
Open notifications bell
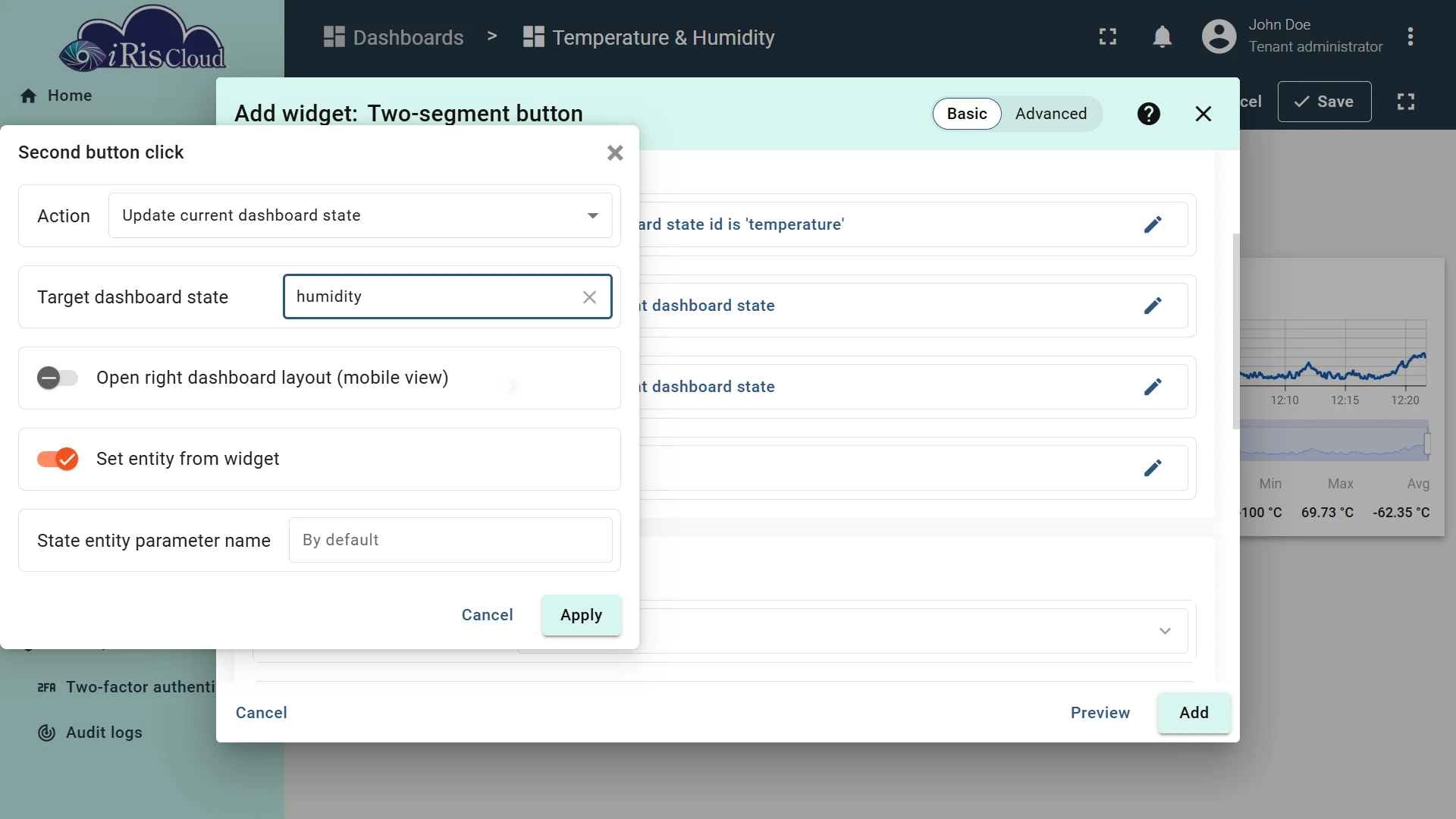coord(1163,36)
